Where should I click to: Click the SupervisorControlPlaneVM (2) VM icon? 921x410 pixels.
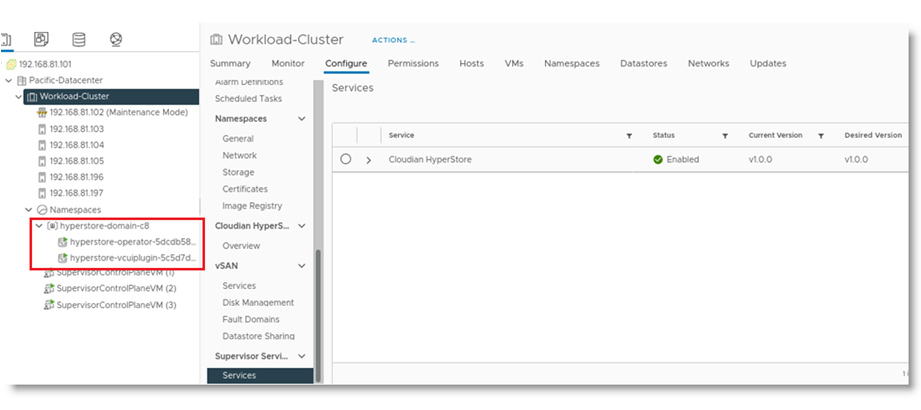tap(49, 288)
